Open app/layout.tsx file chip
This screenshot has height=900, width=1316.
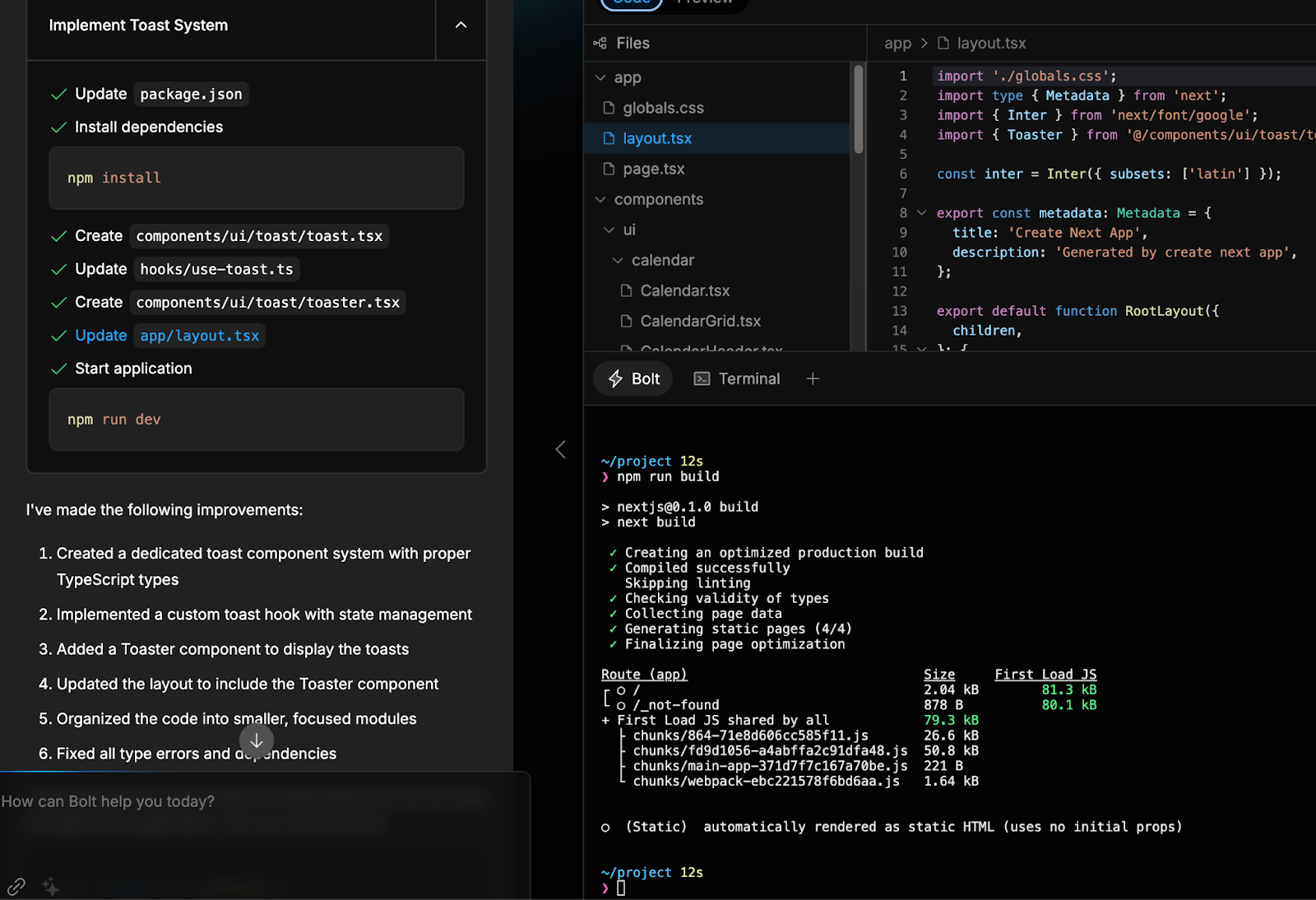coord(199,336)
